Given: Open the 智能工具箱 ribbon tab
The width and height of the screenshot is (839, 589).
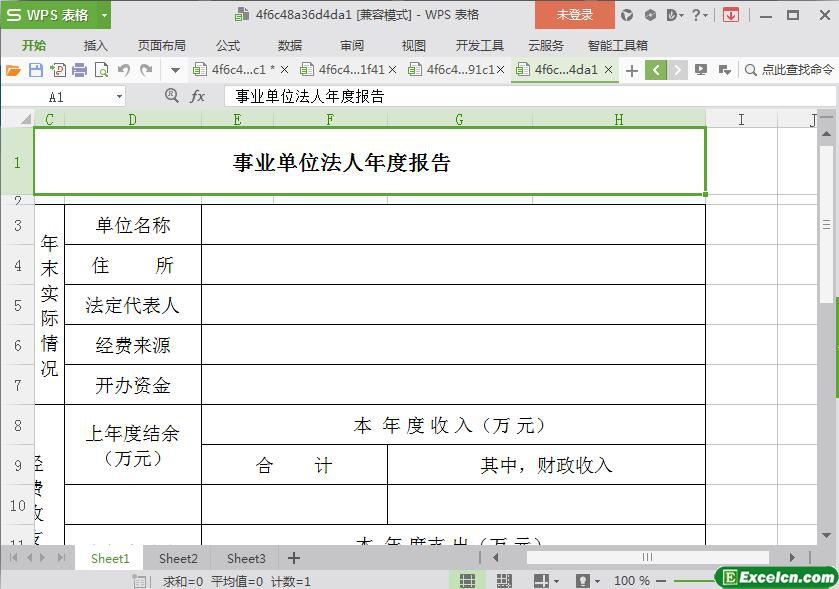Looking at the screenshot, I should (617, 45).
